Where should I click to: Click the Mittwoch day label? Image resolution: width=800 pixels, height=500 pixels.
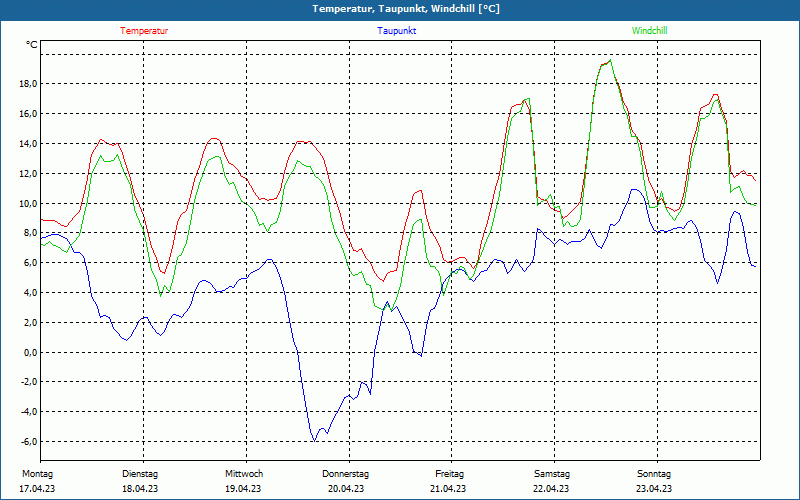(x=244, y=474)
